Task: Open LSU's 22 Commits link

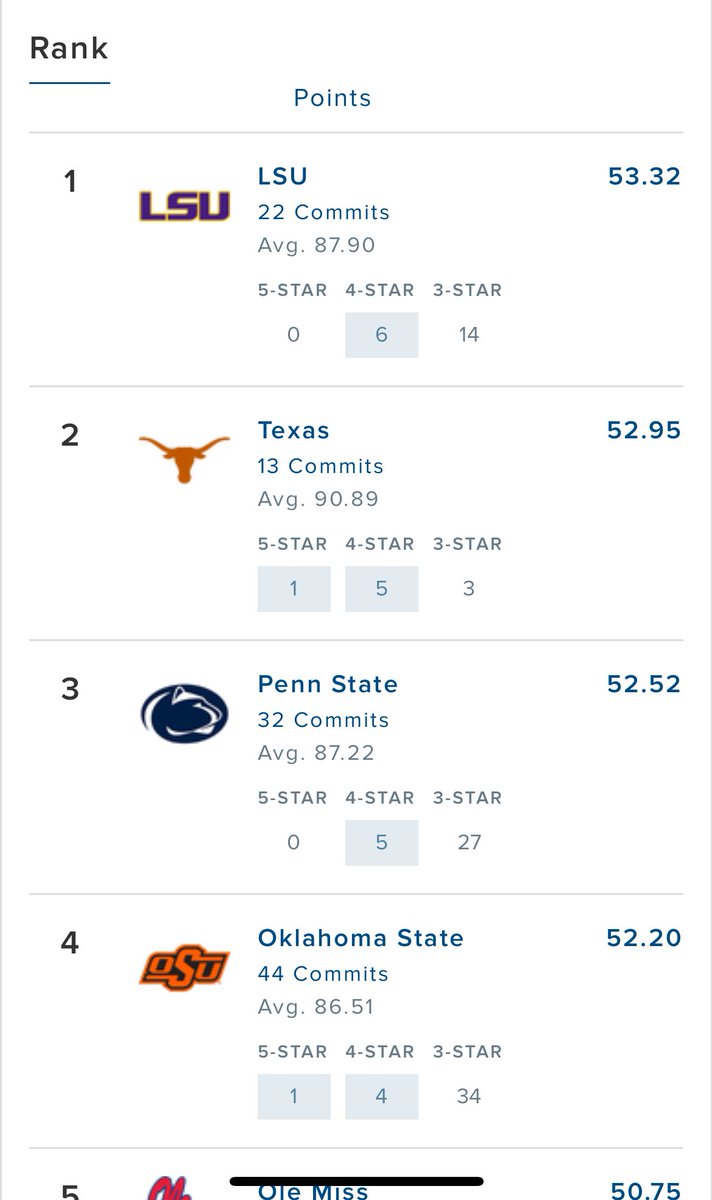Action: tap(324, 212)
